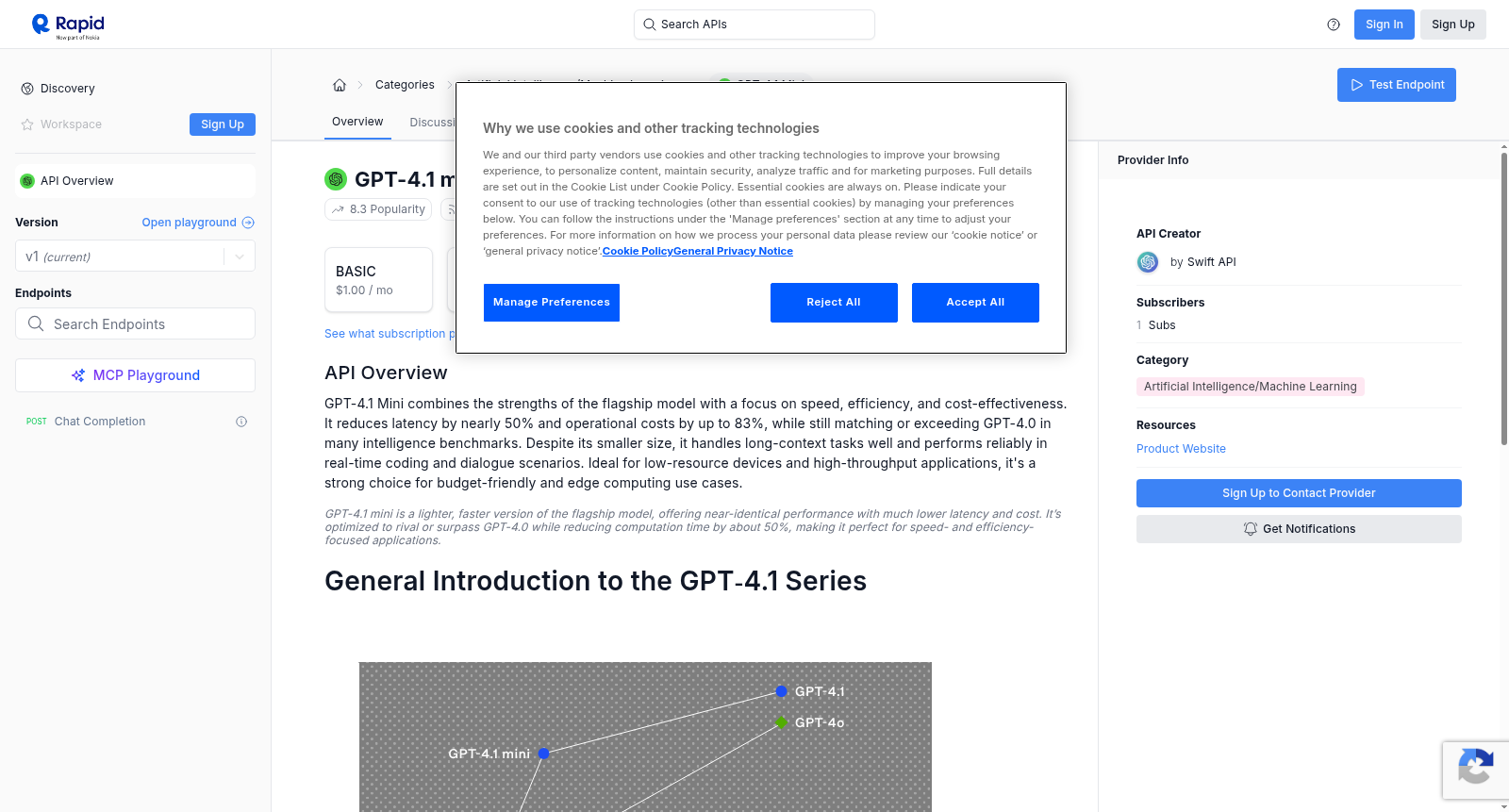Click the Search APIs input field
The image size is (1509, 812).
tap(754, 25)
